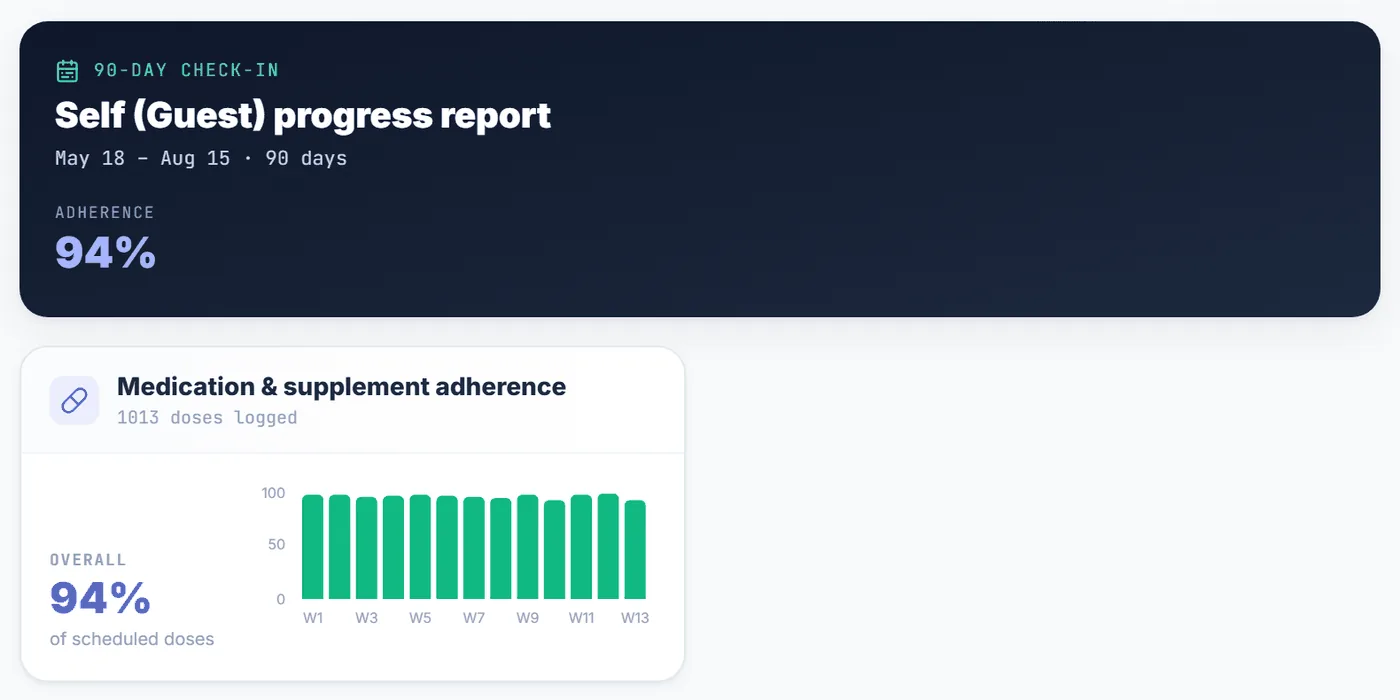Click the W13 bar in the chart

click(635, 550)
